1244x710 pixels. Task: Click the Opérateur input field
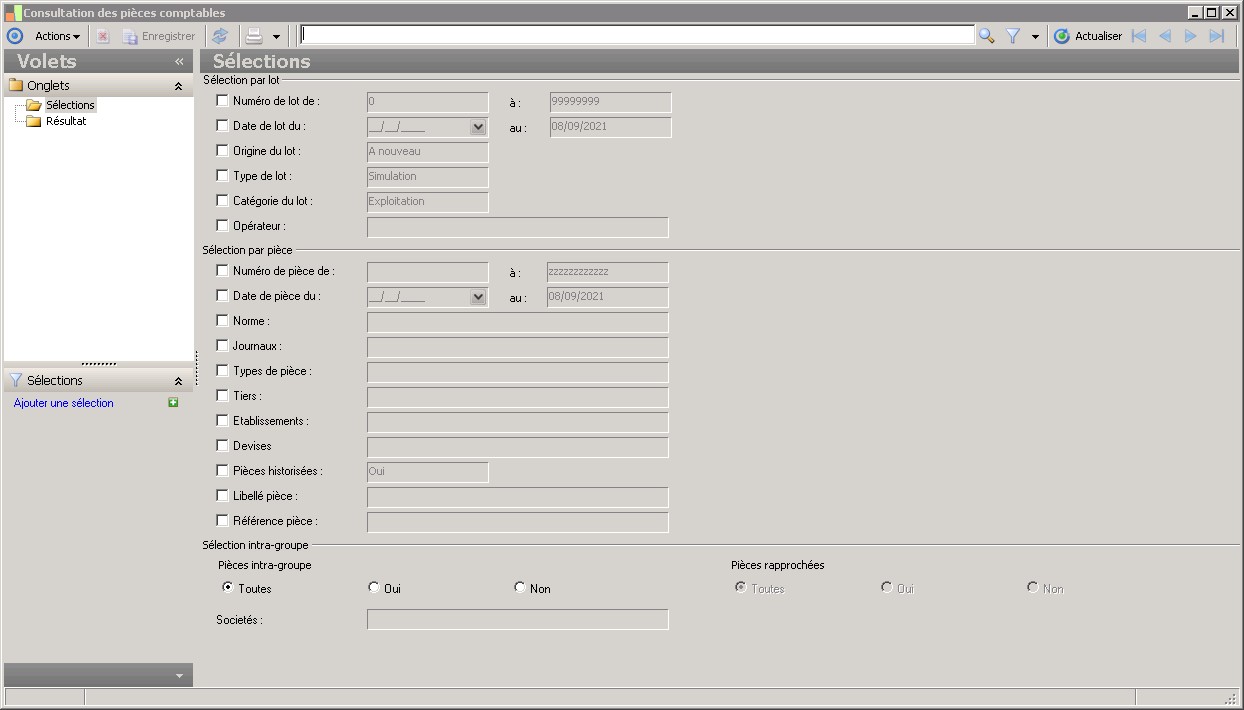click(x=518, y=227)
